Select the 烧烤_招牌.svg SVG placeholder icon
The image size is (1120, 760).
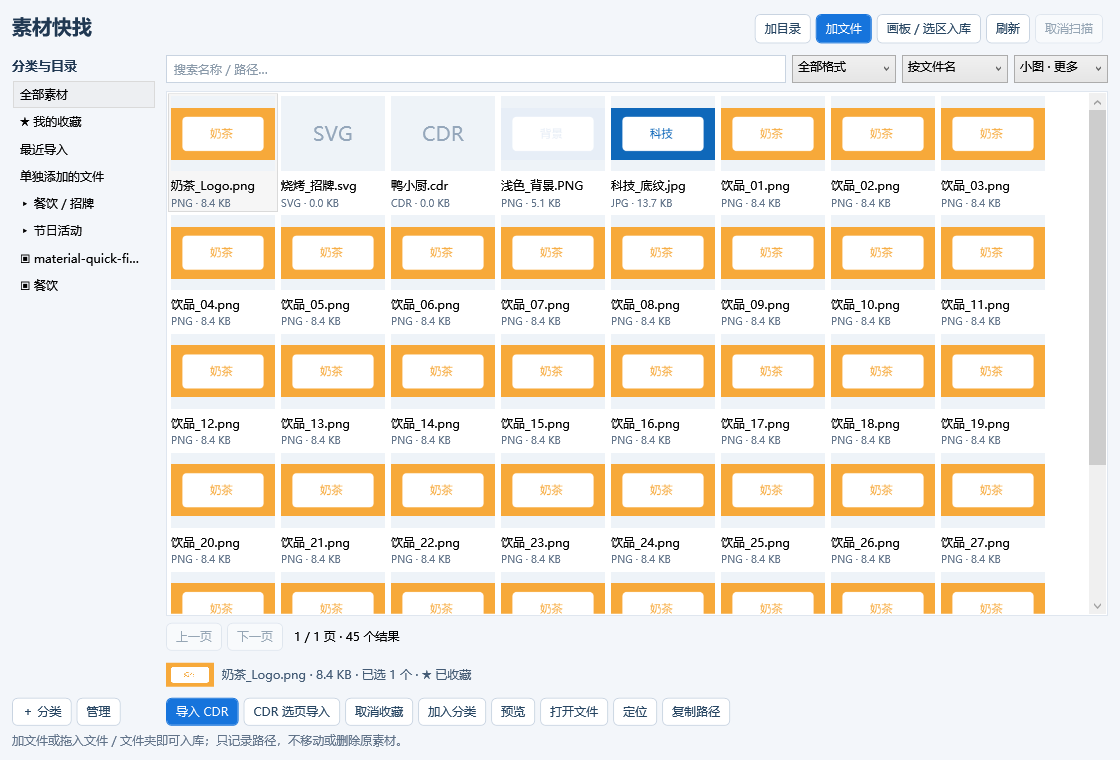coord(333,134)
